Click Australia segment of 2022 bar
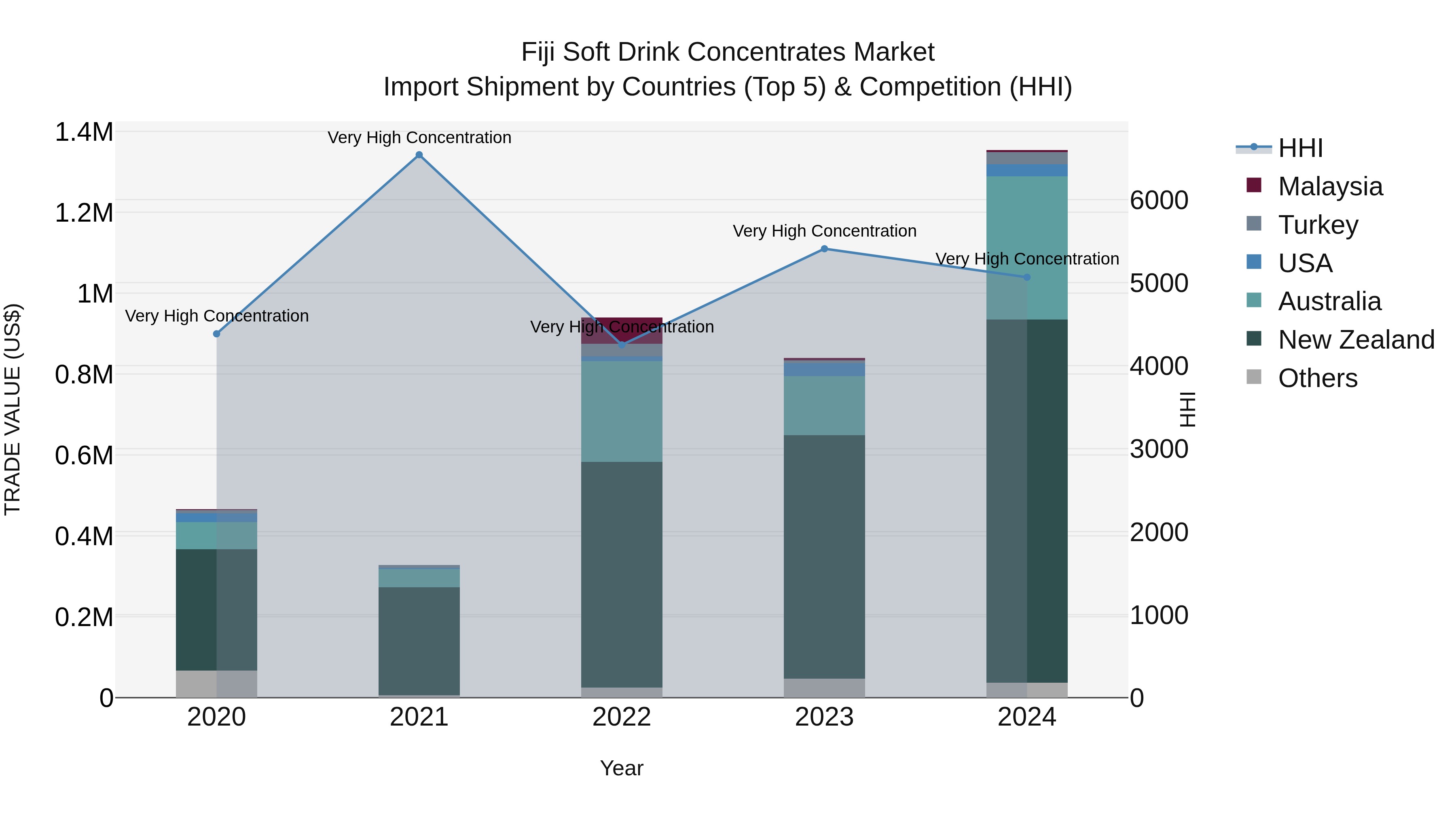The height and width of the screenshot is (819, 1456). pyautogui.click(x=622, y=411)
